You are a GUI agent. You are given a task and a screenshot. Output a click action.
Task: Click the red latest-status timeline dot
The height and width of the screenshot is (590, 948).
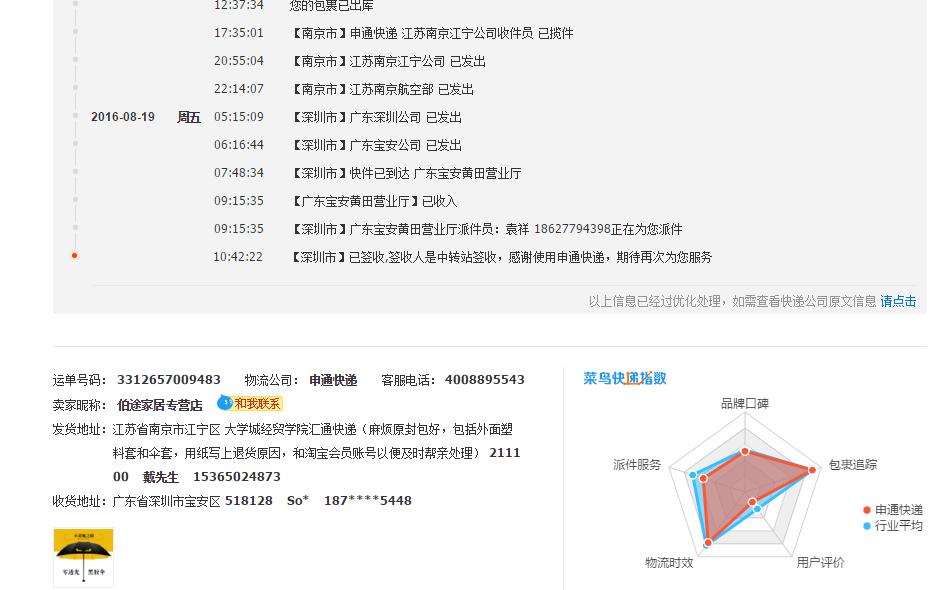74,256
